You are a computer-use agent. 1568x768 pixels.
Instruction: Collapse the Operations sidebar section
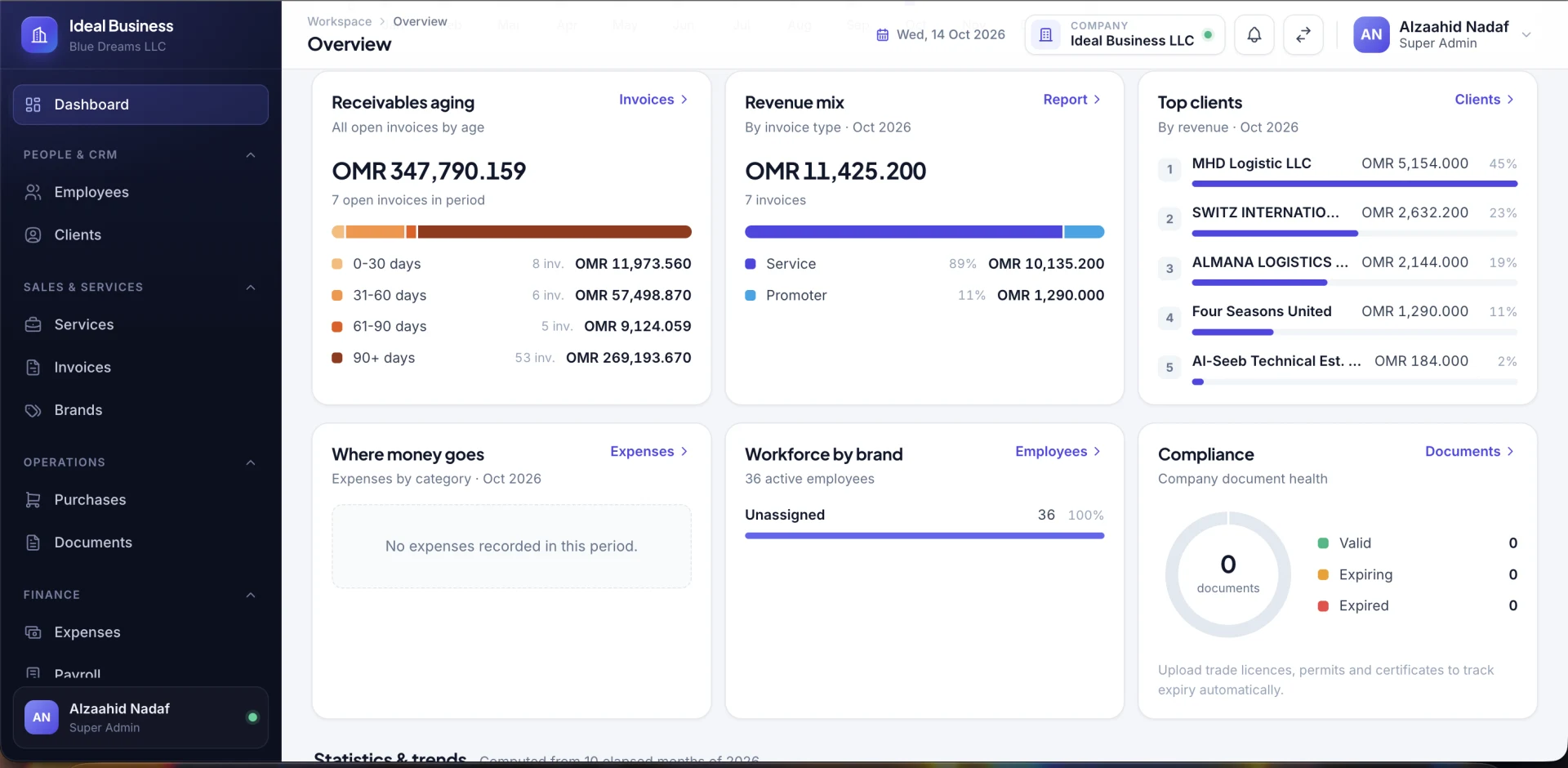[251, 462]
